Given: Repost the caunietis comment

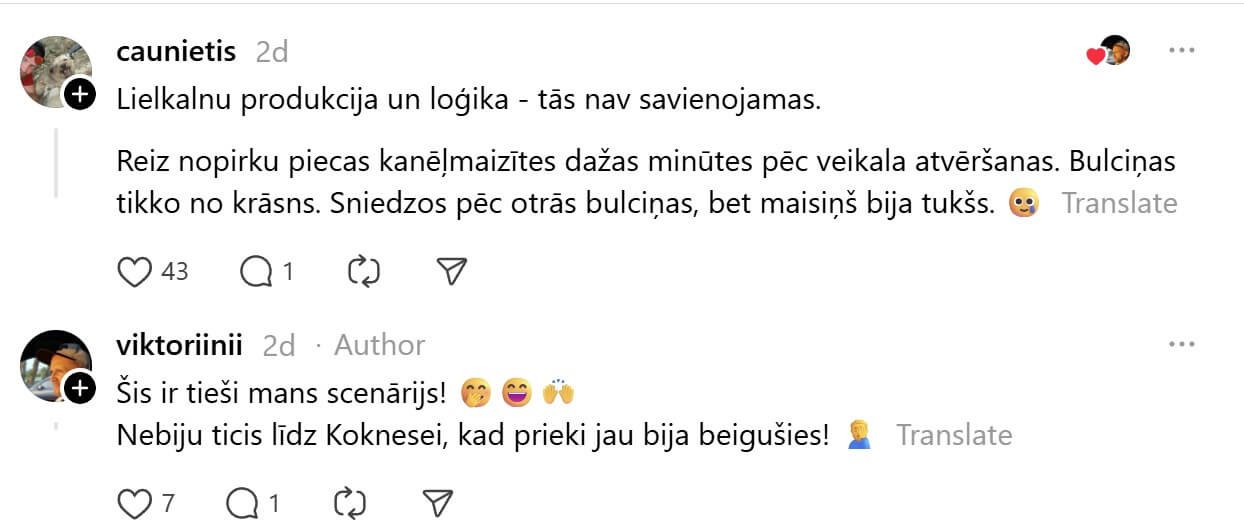Looking at the screenshot, I should click(x=363, y=271).
